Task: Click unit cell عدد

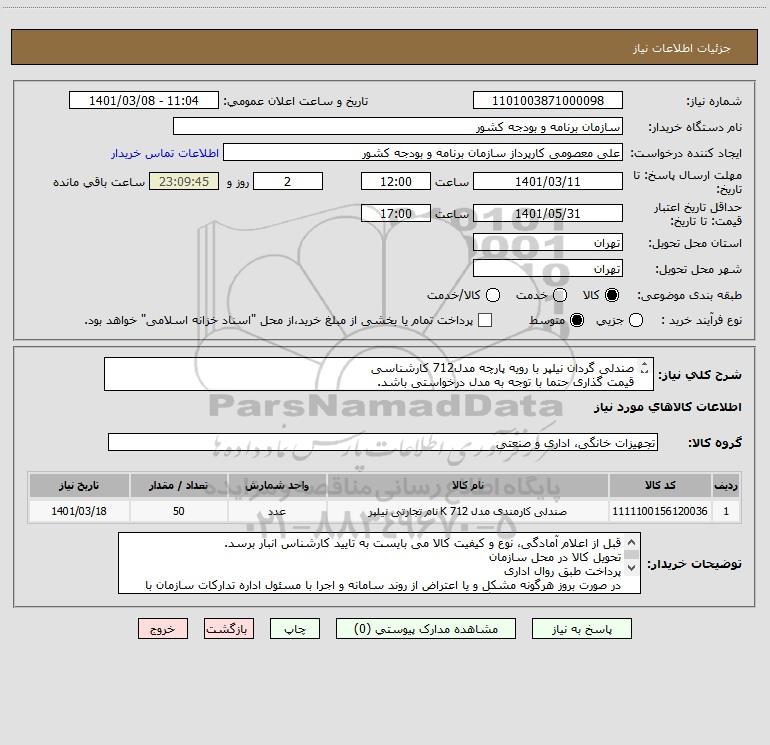Action: 277,511
